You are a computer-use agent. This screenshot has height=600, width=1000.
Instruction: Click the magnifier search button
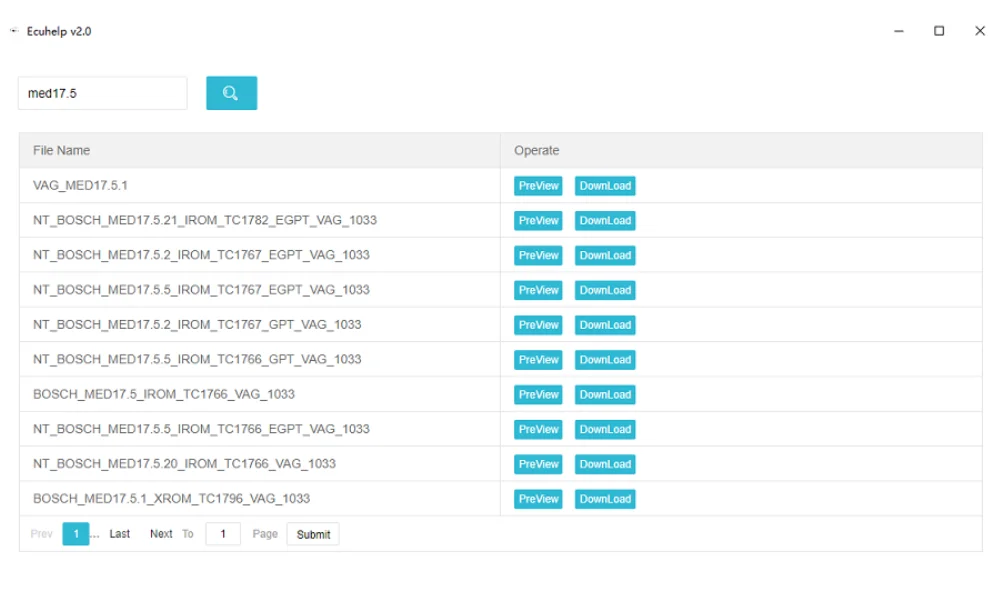pyautogui.click(x=232, y=93)
